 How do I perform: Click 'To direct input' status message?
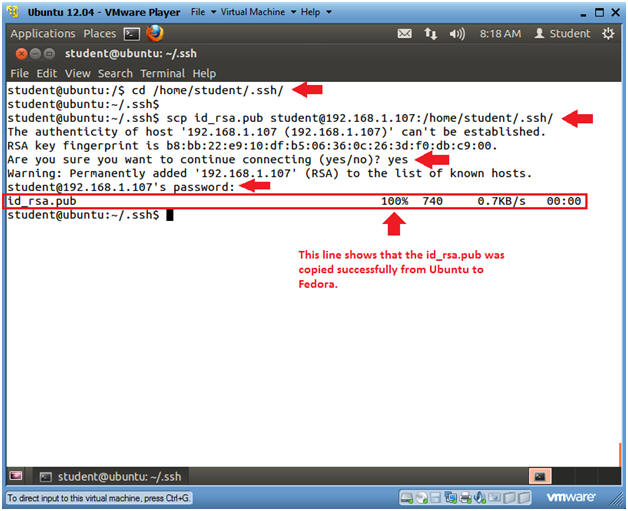click(x=99, y=498)
